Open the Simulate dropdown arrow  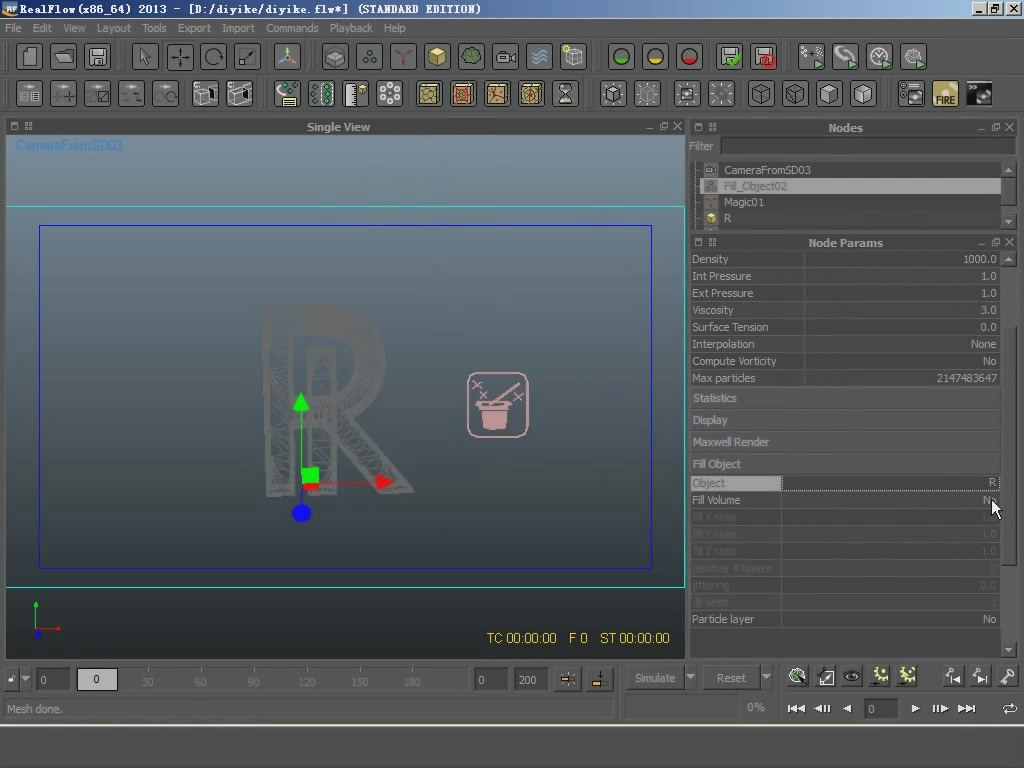point(690,677)
